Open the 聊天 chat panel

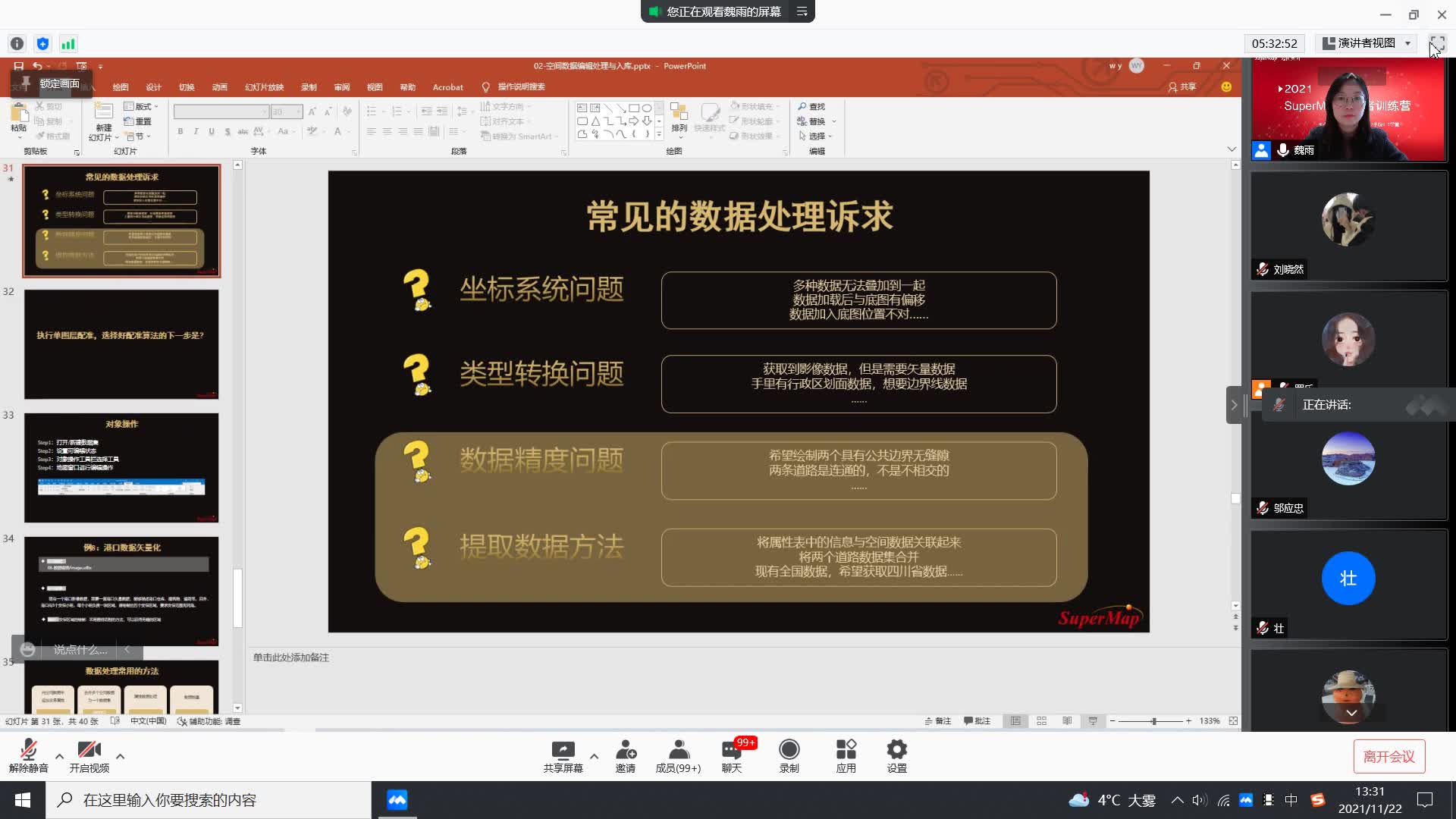point(732,755)
